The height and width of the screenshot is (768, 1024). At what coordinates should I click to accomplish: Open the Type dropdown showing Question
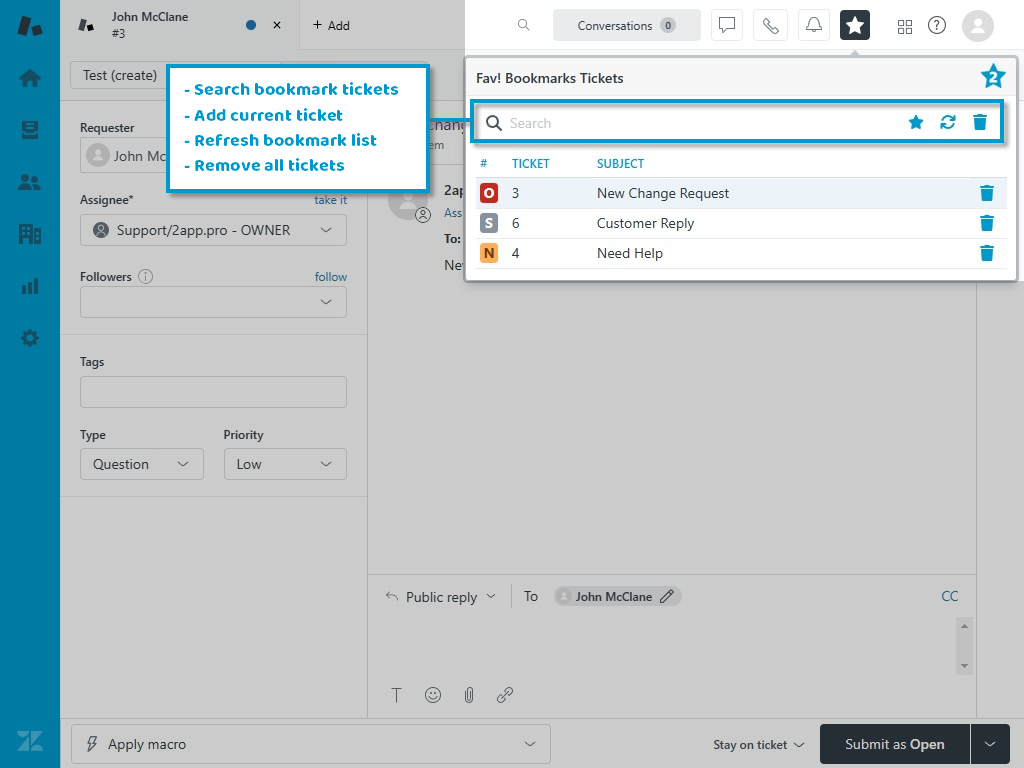[141, 464]
